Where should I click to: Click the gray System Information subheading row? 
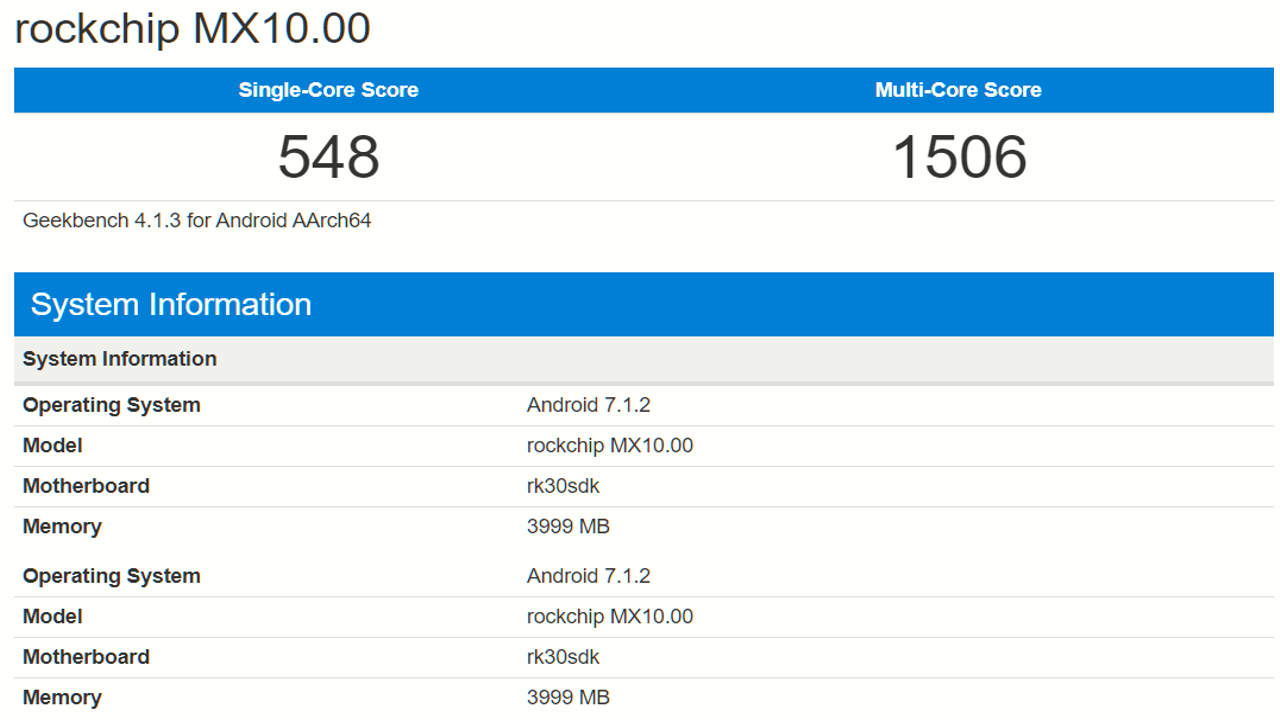click(x=120, y=359)
